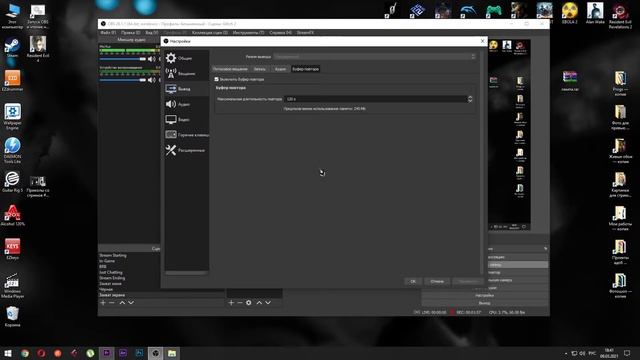Move the source up with the arrow icon
Image resolution: width=640 pixels, height=360 pixels.
pos(259,302)
